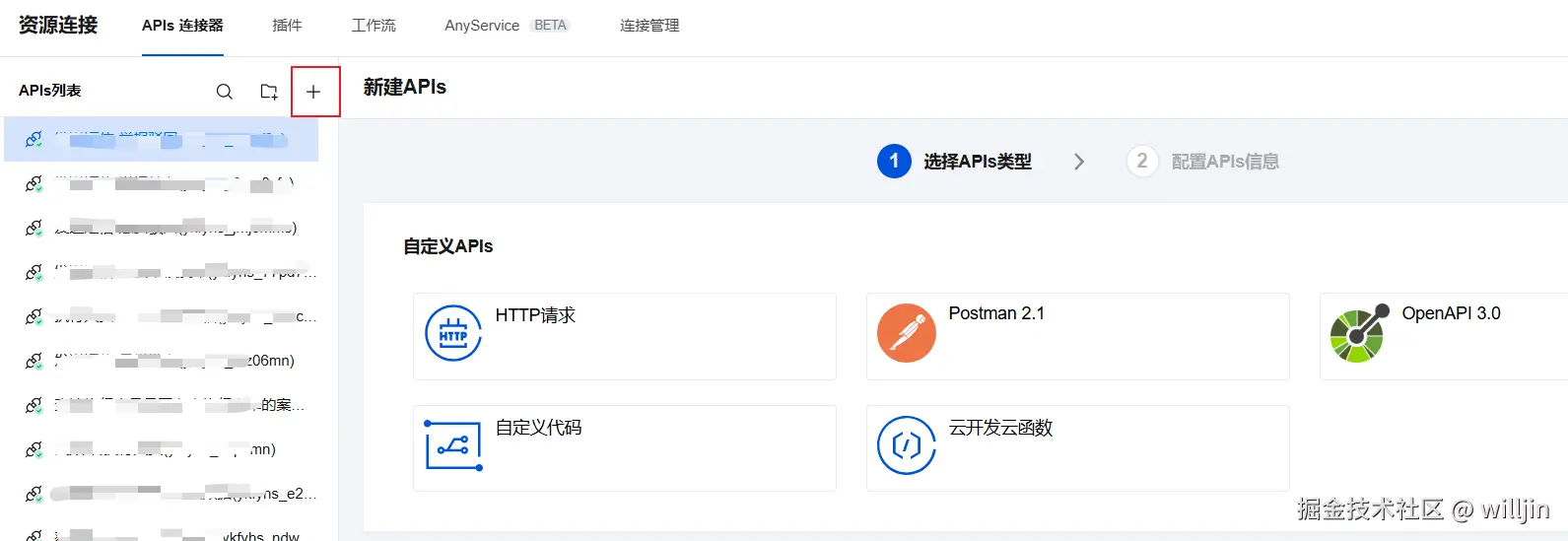Open the AnyService BETA tab
The image size is (1568, 541).
pos(507,26)
